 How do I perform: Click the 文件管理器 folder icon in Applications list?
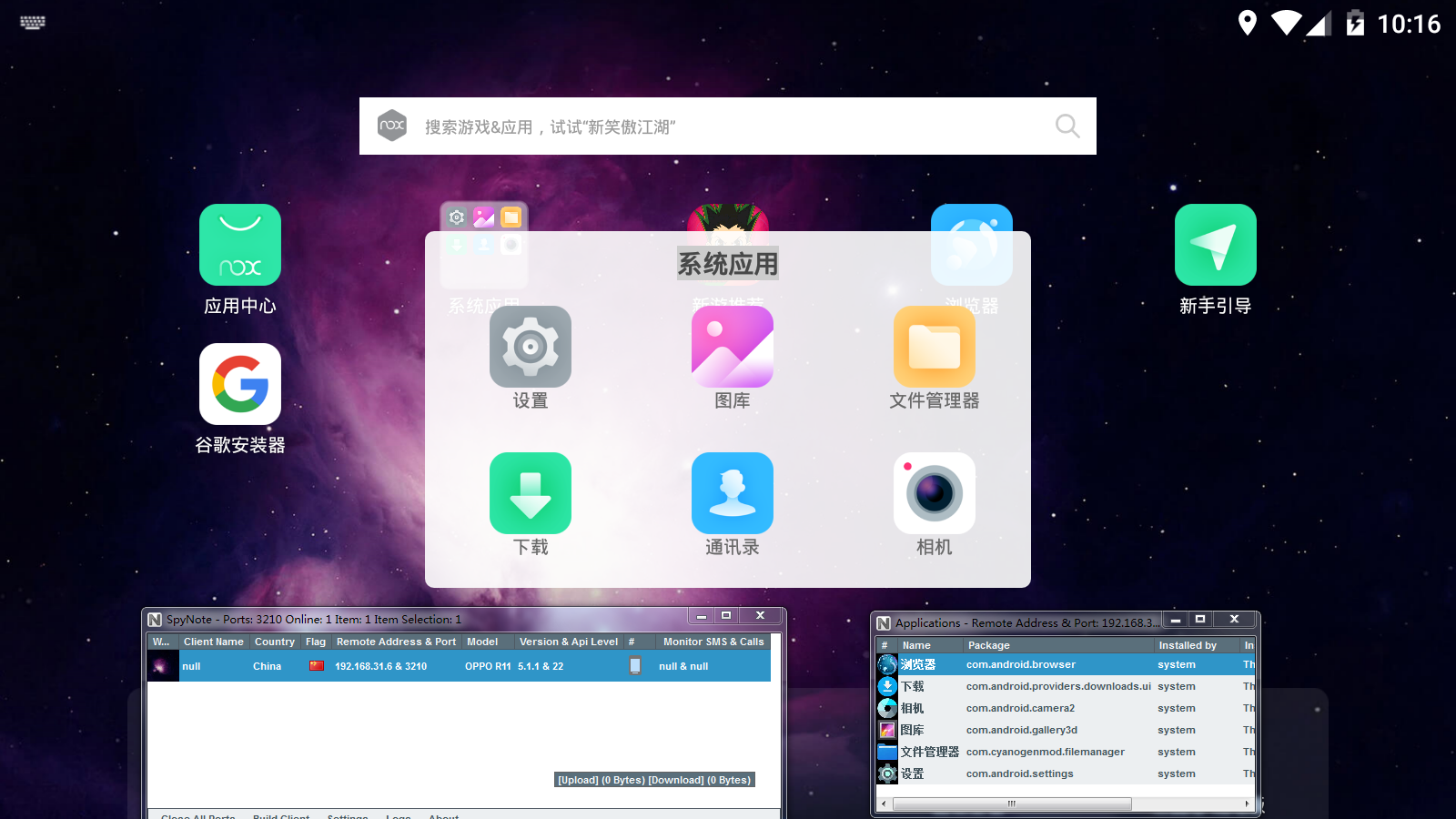[x=887, y=752]
